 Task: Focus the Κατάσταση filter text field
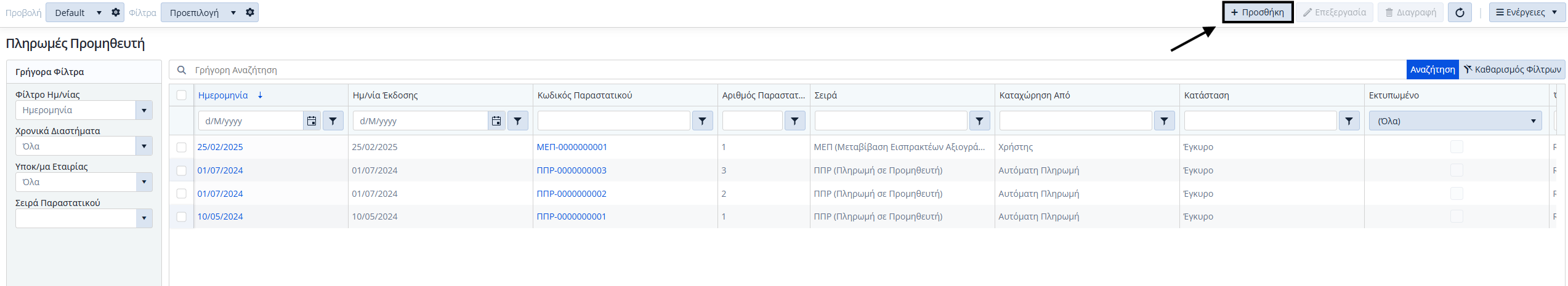[x=1261, y=121]
